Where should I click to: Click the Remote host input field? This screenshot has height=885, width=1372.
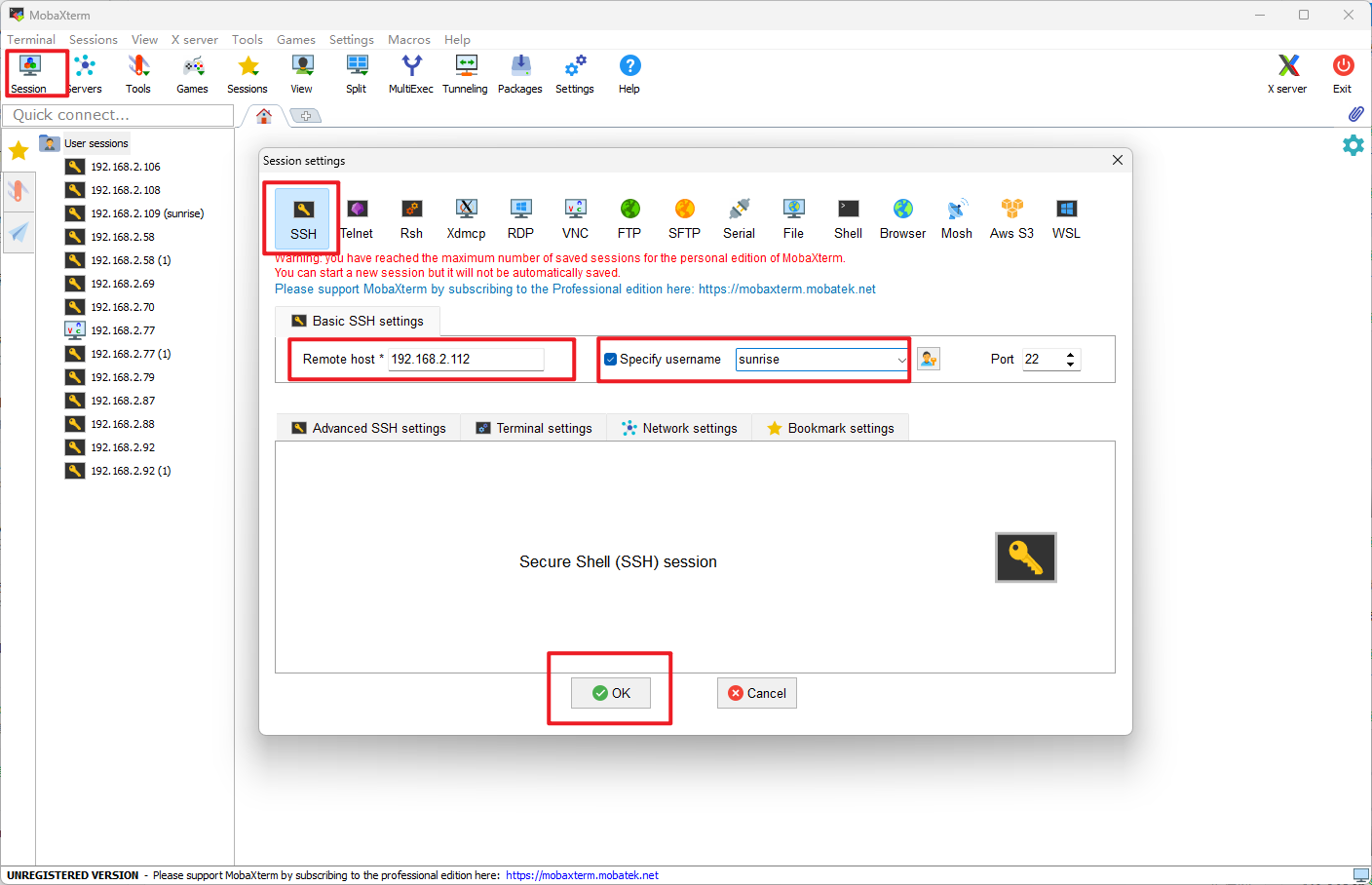pos(466,360)
